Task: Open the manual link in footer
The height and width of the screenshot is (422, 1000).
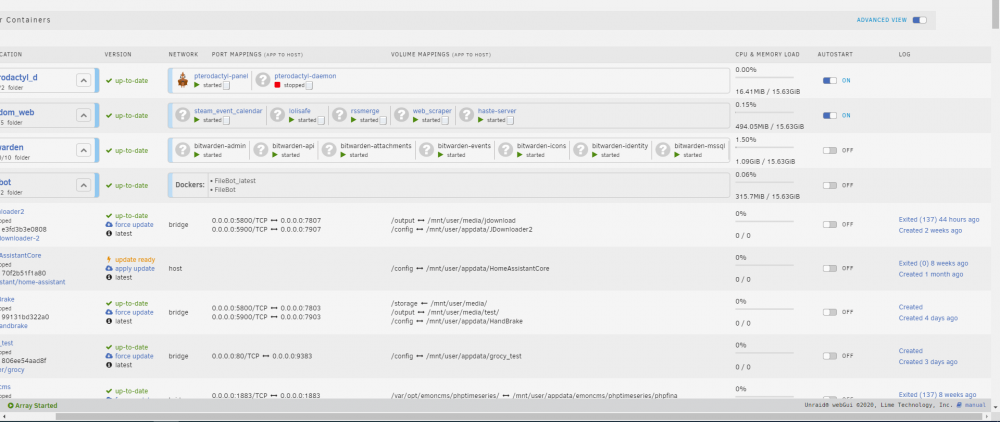Action: (975, 405)
